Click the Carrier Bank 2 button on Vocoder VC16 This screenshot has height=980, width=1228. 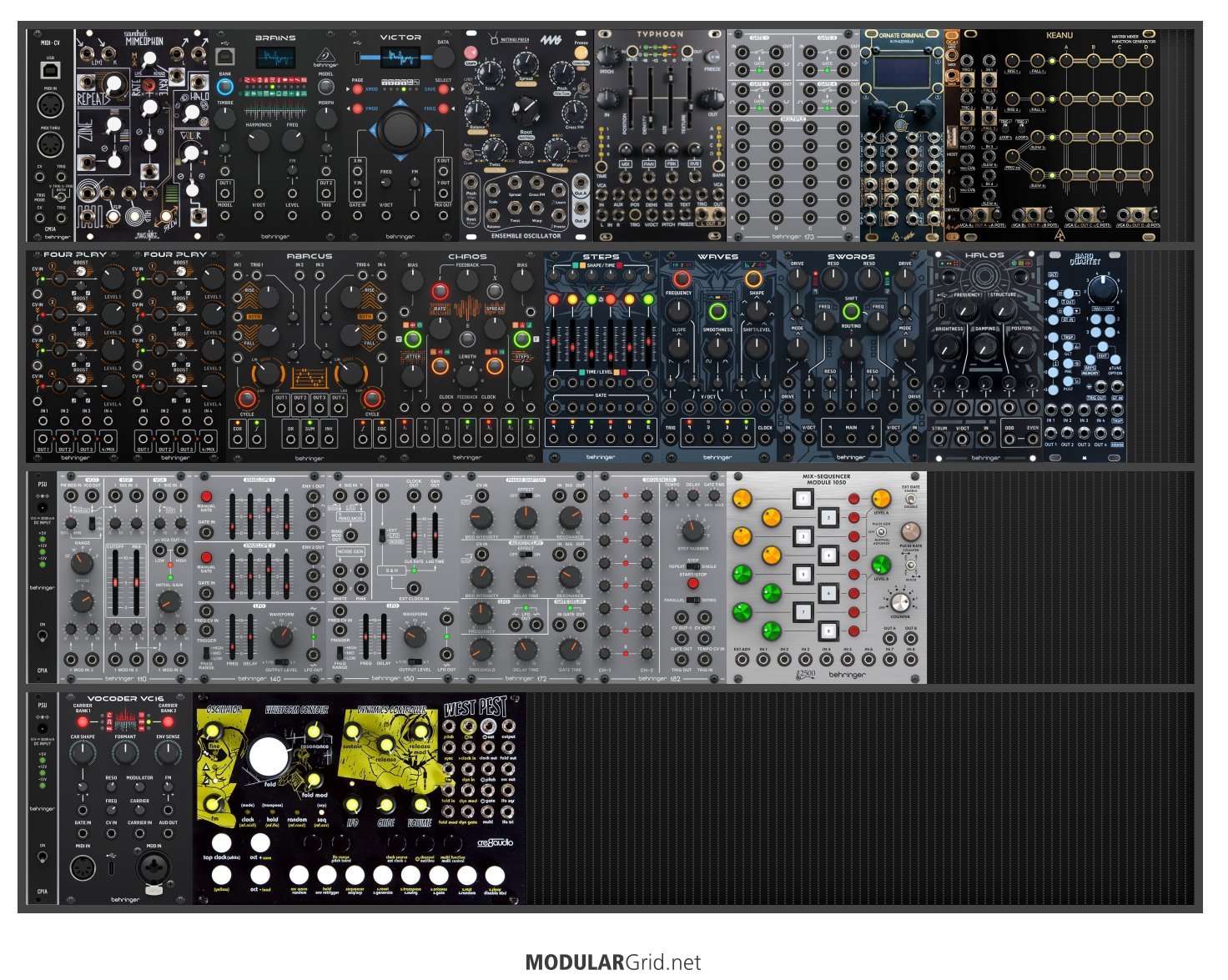point(168,721)
